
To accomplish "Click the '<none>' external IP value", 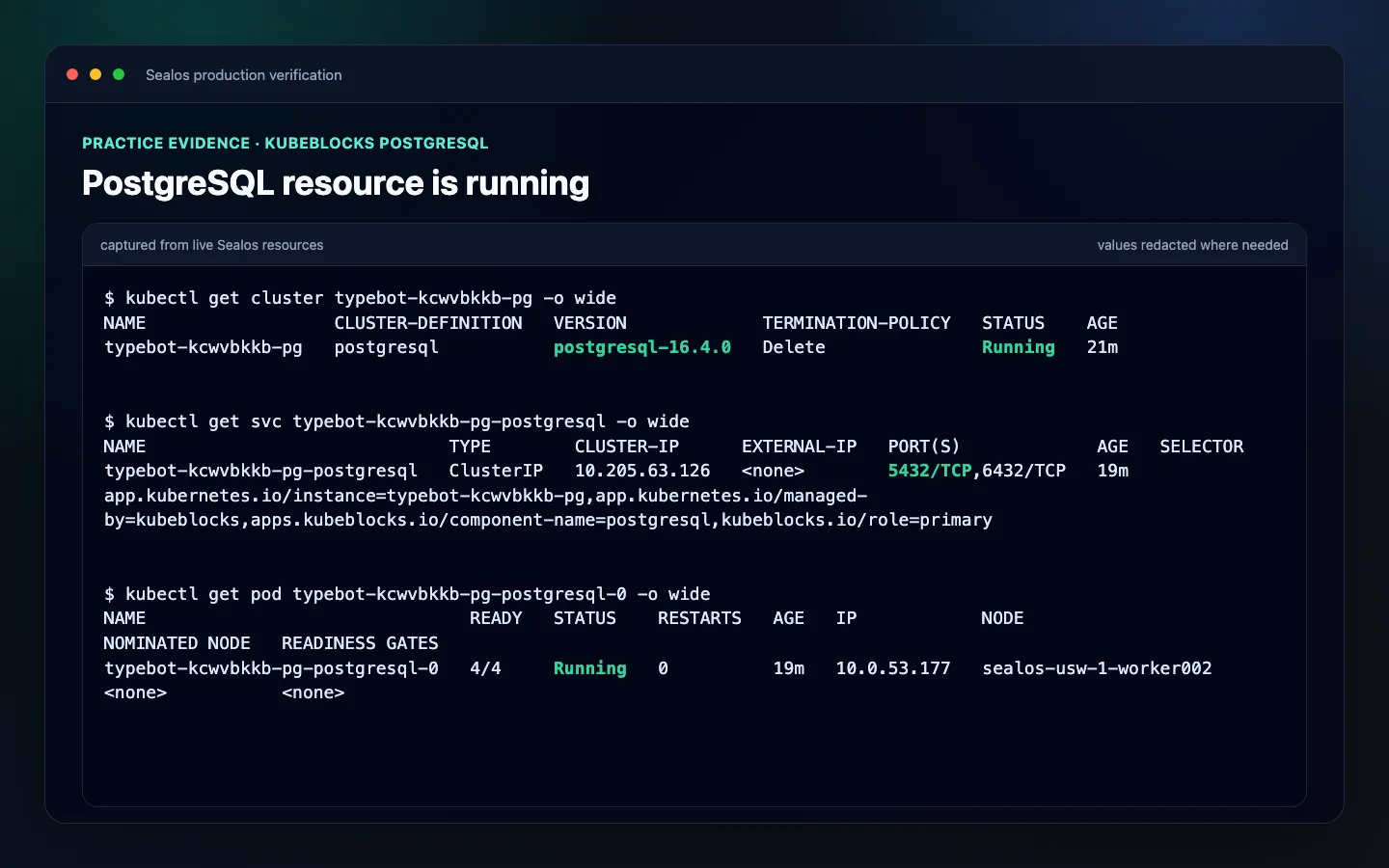I will click(x=773, y=471).
